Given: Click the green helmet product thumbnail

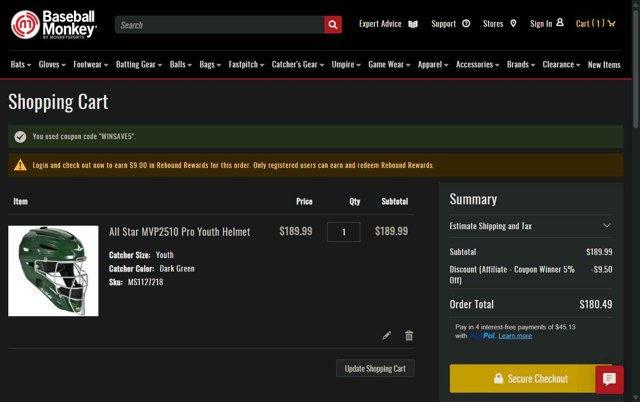Looking at the screenshot, I should pyautogui.click(x=53, y=271).
